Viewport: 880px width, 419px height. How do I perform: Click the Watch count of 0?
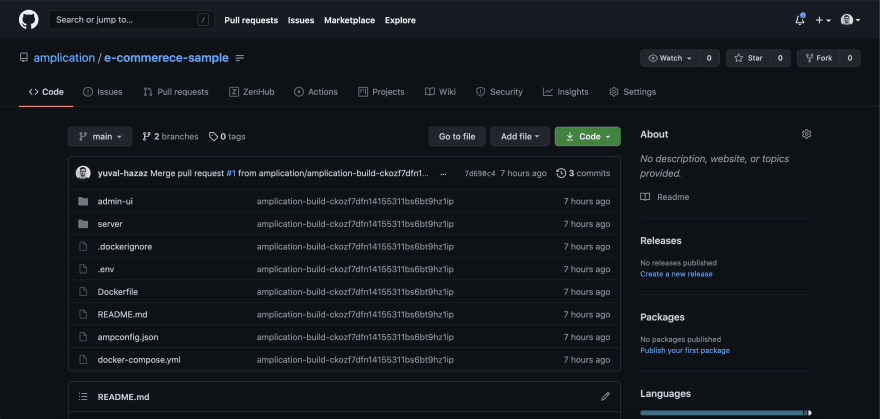coord(709,58)
